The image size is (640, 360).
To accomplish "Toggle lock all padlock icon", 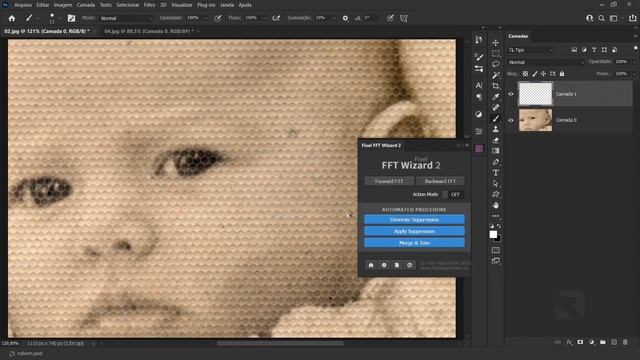I will pos(562,74).
